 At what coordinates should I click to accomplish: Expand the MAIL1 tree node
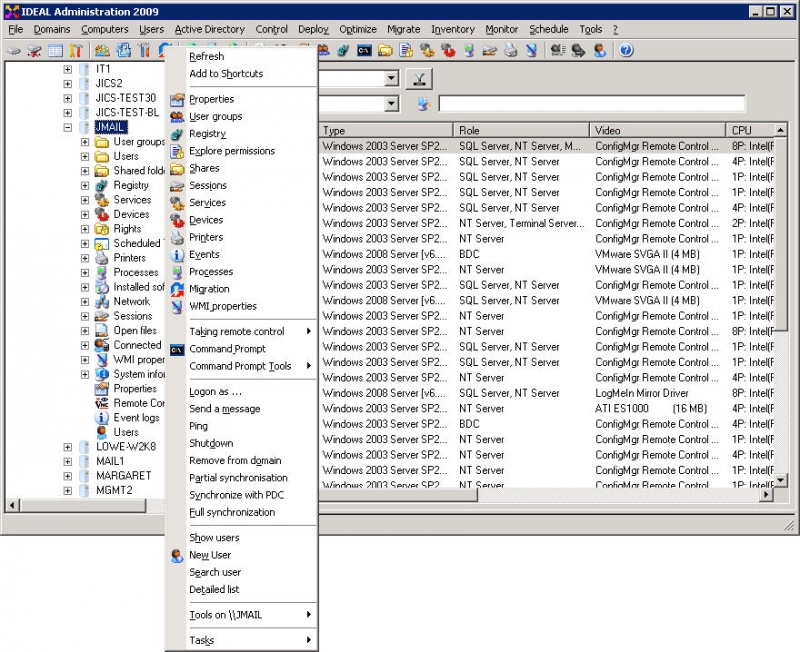click(68, 461)
